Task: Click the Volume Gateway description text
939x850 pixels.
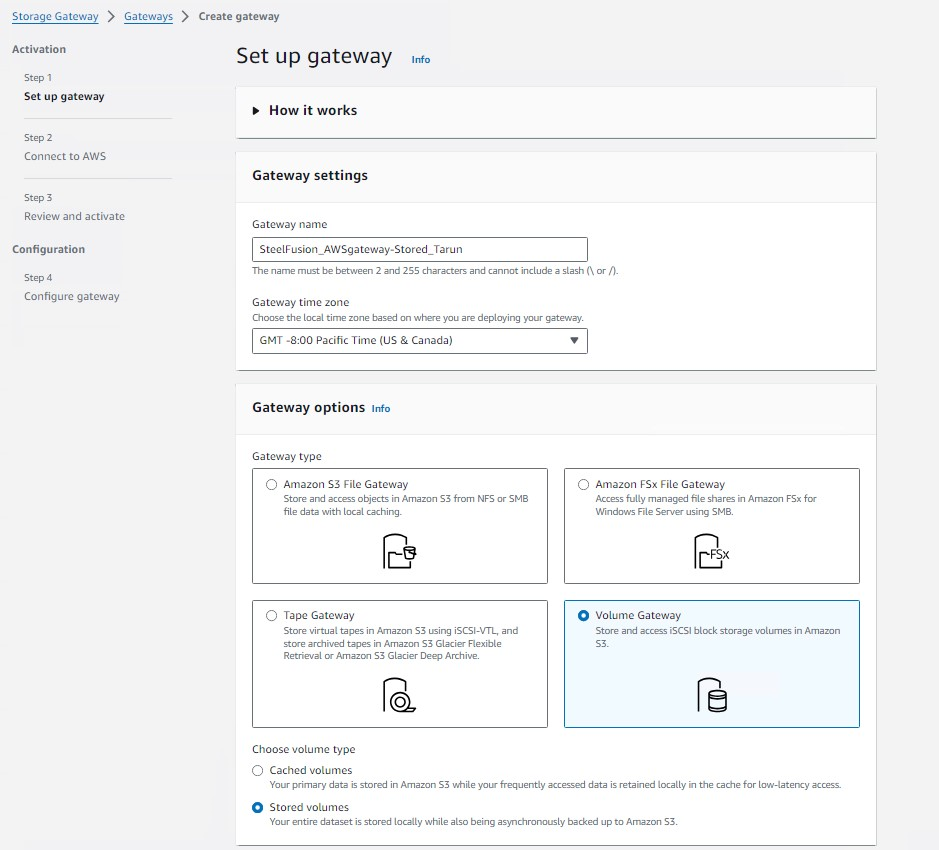Action: (717, 637)
